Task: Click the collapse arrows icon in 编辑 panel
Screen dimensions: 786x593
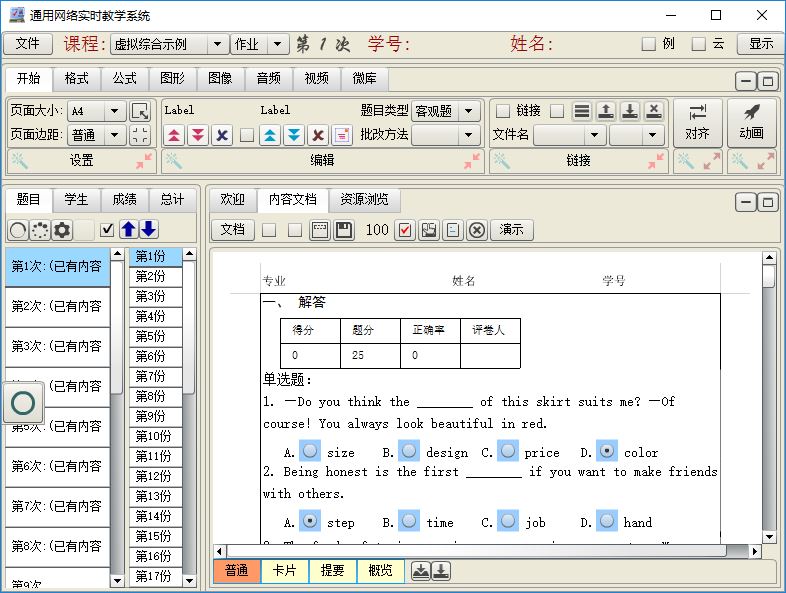Action: [472, 161]
